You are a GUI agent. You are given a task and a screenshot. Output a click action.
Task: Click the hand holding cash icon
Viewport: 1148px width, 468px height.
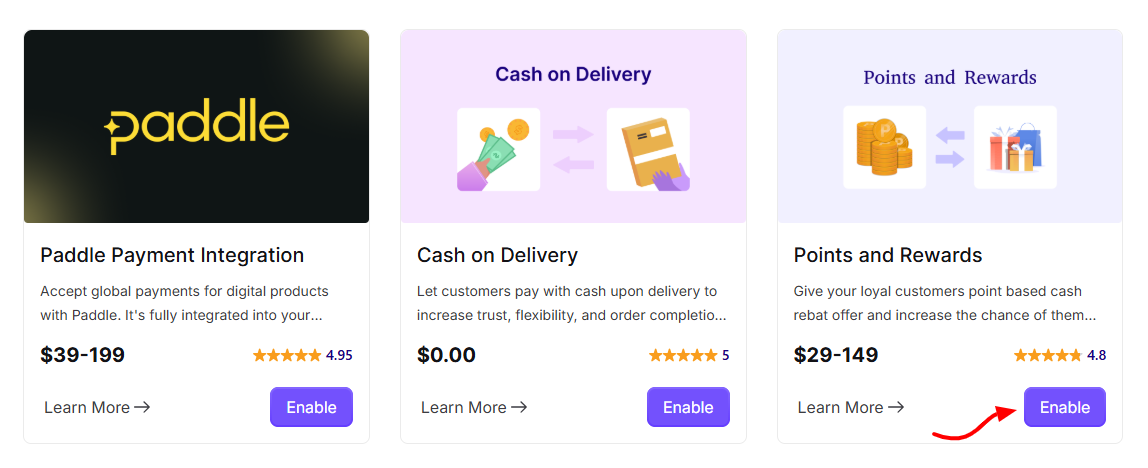[x=499, y=149]
